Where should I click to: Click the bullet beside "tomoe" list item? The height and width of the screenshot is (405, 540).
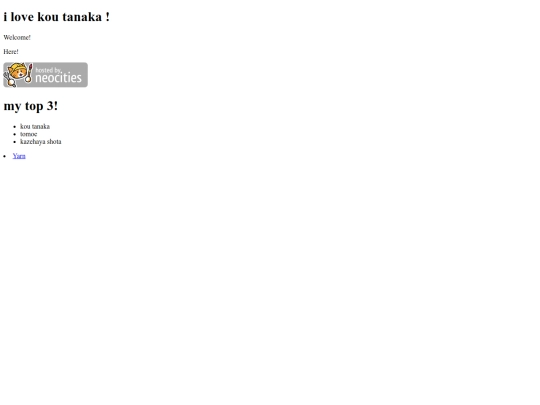coord(15,134)
